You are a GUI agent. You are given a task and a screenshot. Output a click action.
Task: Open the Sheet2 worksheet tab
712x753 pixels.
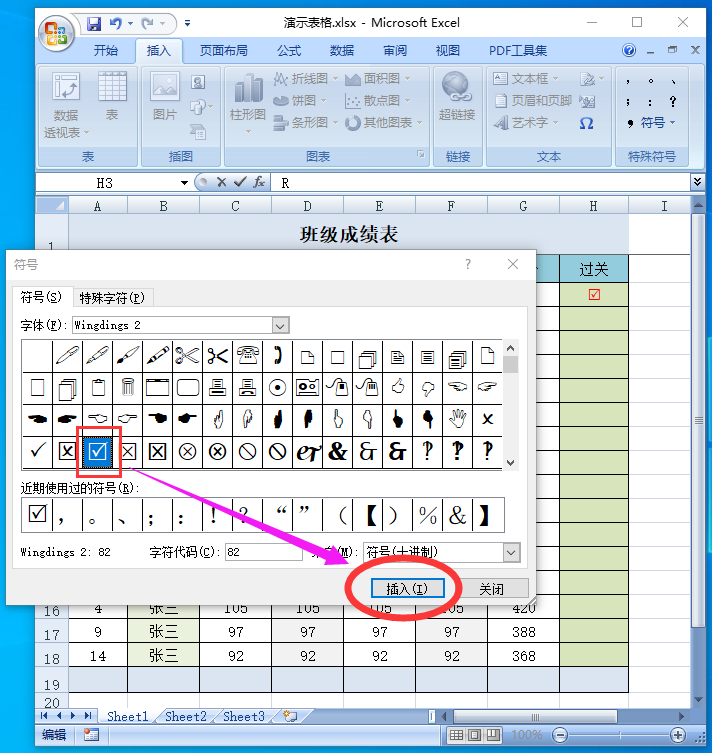click(186, 717)
